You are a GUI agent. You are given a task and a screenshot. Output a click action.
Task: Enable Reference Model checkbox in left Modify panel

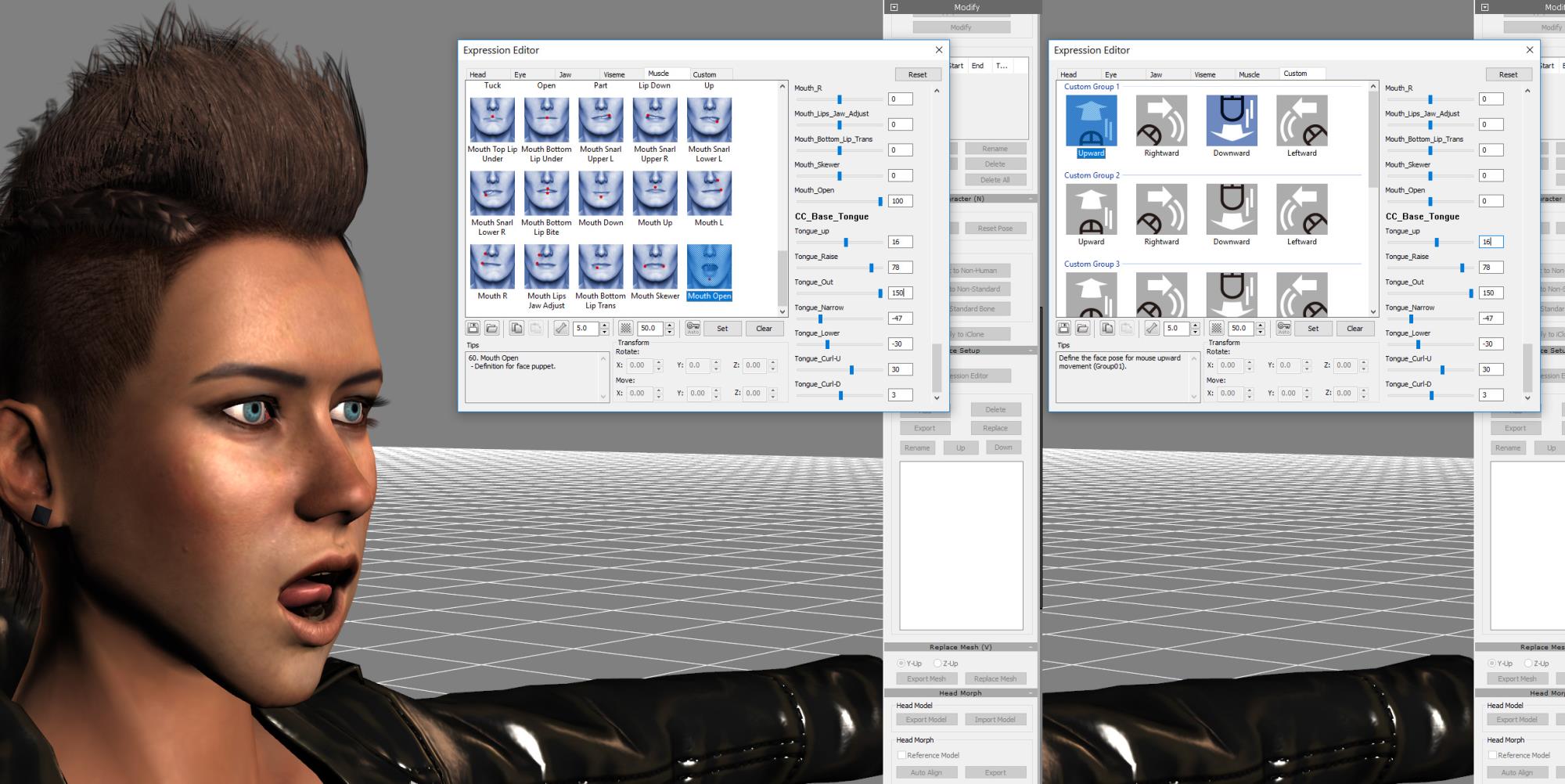pos(901,755)
